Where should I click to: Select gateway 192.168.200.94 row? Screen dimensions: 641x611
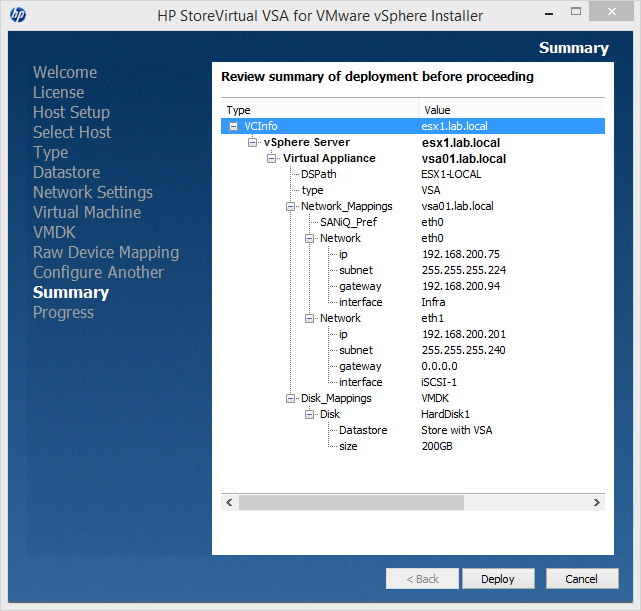click(x=413, y=286)
